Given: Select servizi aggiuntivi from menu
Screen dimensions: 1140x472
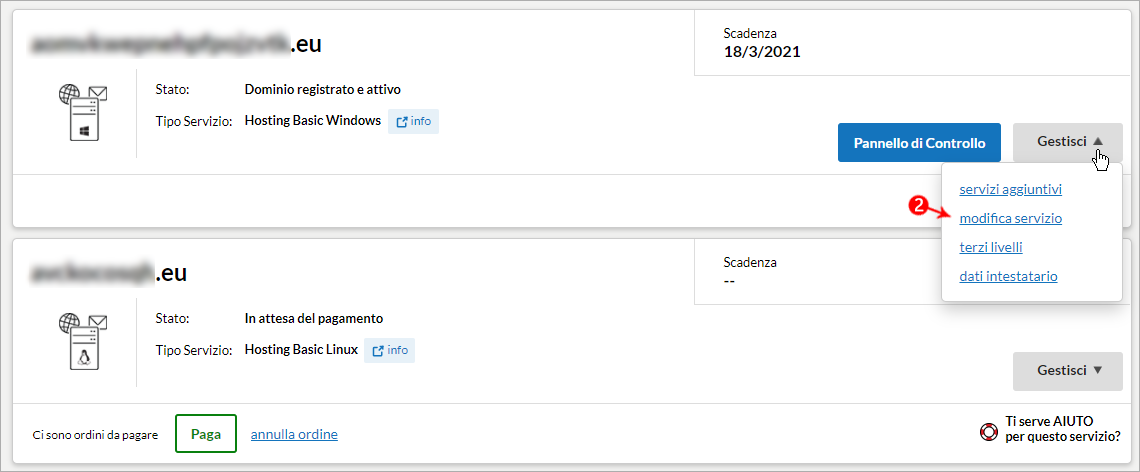Looking at the screenshot, I should coord(1011,190).
